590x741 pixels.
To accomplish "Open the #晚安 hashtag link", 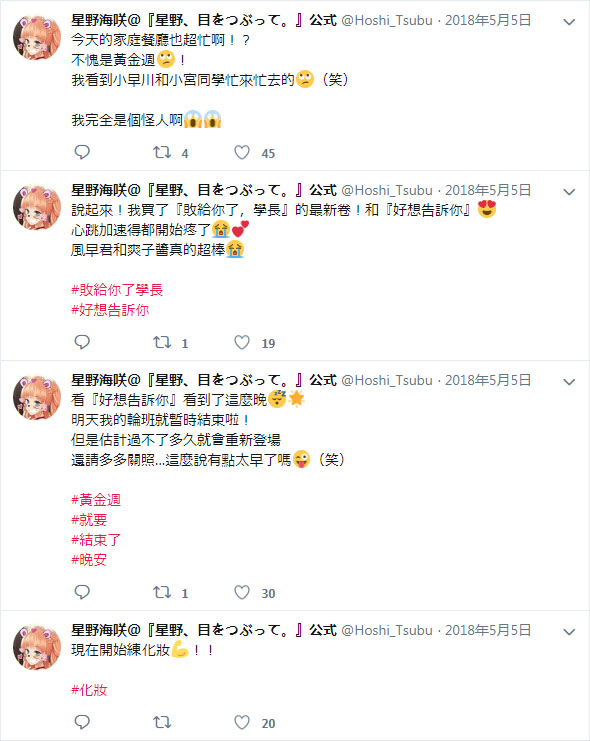I will pos(89,560).
